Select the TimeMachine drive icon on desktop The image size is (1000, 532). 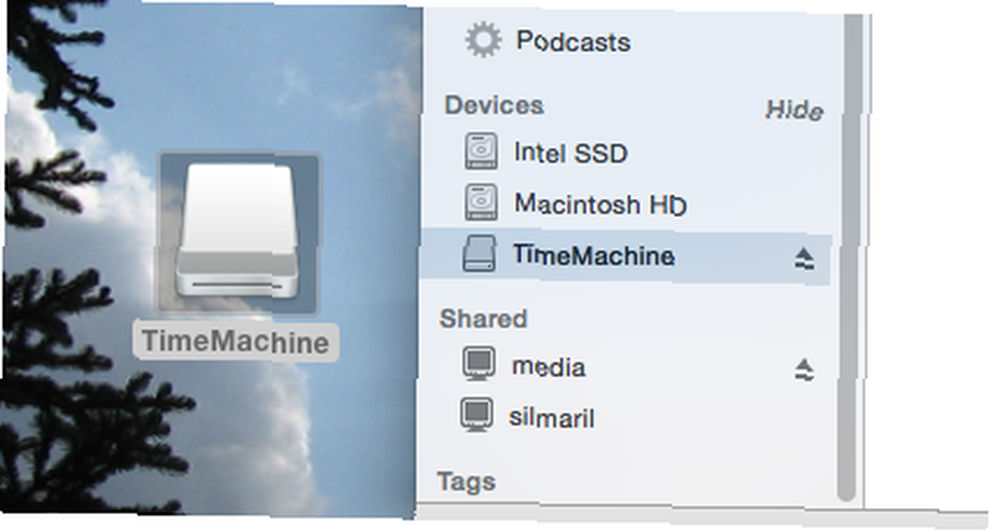[x=238, y=232]
